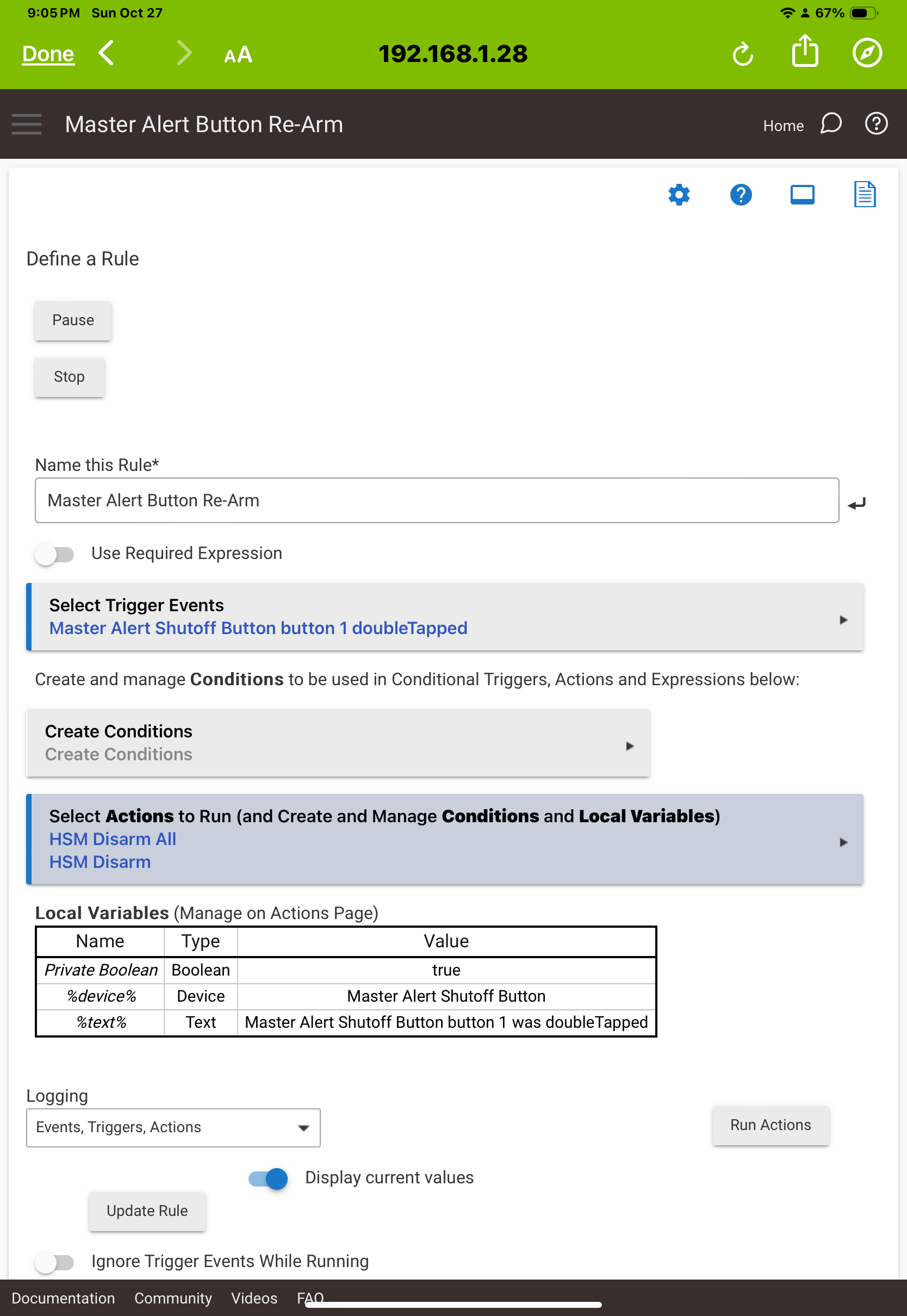Tap the Wi-Fi indicator in status bar

coord(787,13)
